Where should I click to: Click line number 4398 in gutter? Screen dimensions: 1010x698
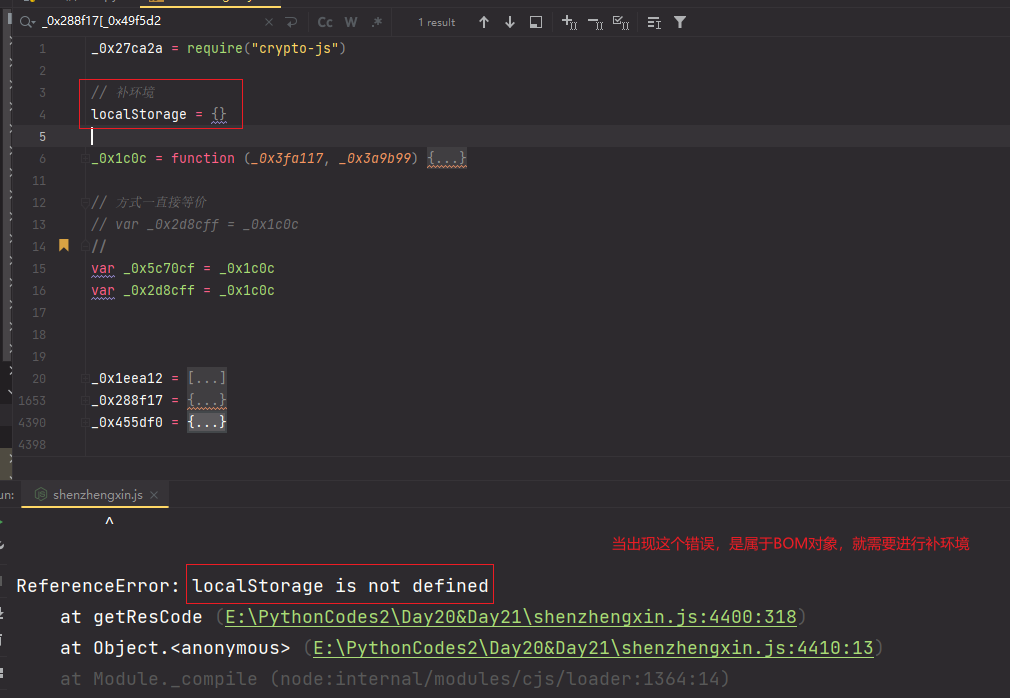pyautogui.click(x=32, y=444)
